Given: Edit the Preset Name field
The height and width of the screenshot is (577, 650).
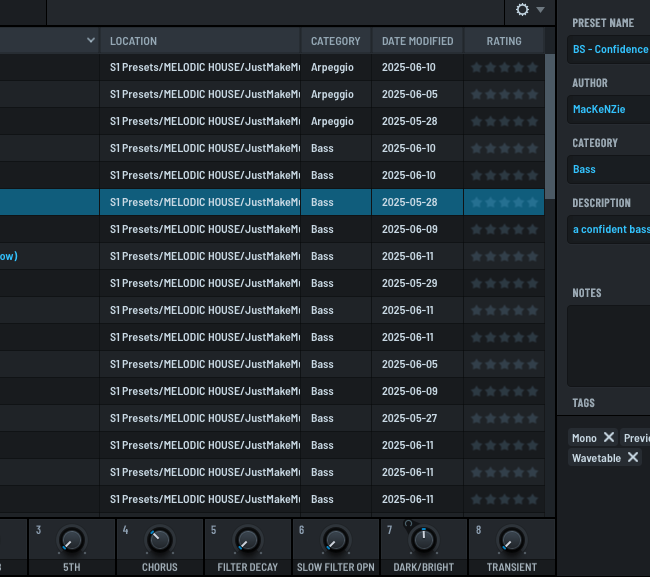Looking at the screenshot, I should pos(610,49).
